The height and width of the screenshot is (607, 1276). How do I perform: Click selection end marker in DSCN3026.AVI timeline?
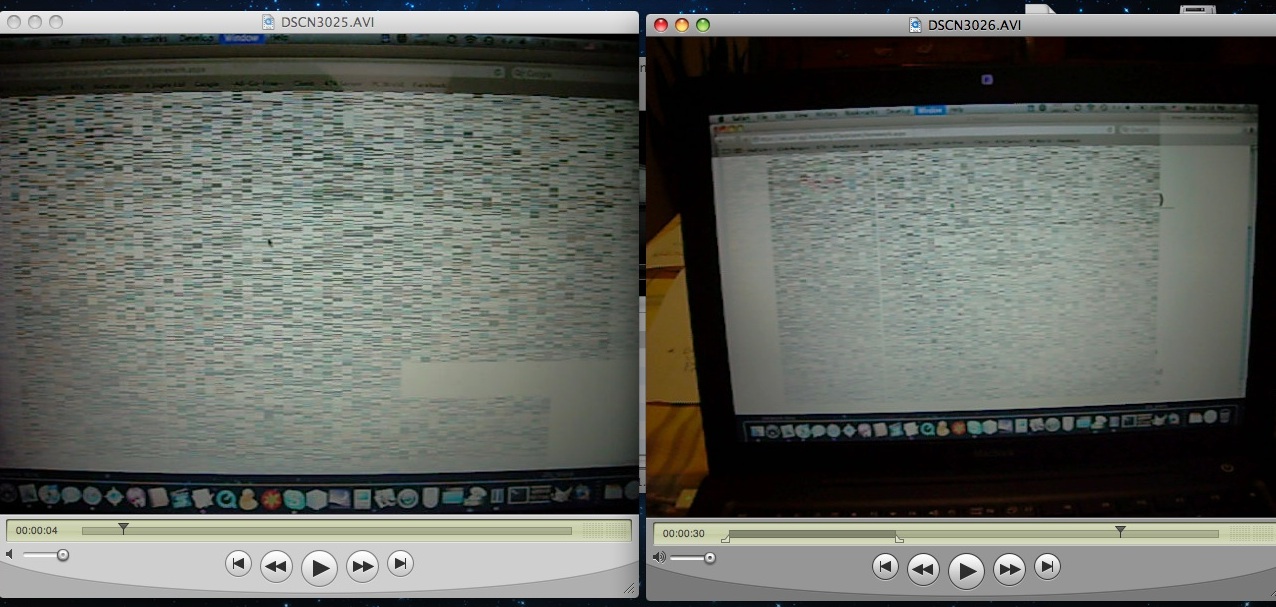coord(898,539)
